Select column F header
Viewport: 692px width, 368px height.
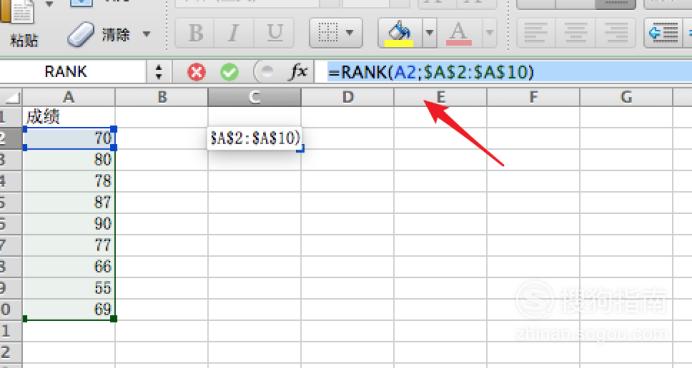click(x=533, y=97)
